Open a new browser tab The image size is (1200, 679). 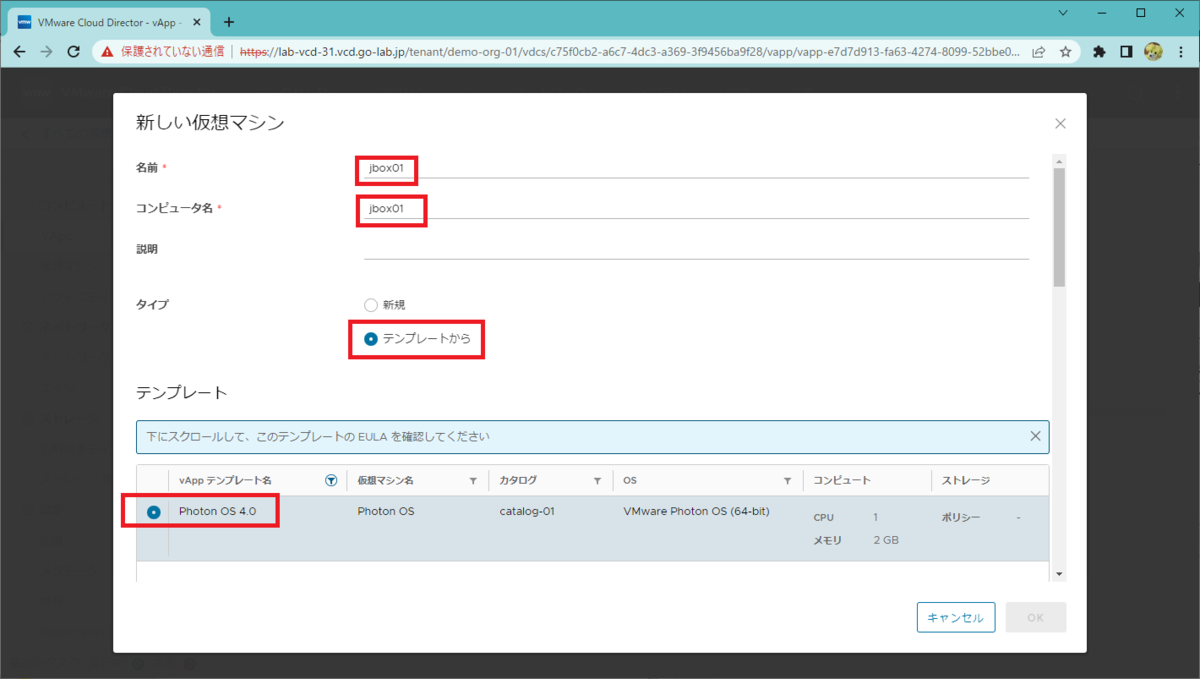point(229,21)
